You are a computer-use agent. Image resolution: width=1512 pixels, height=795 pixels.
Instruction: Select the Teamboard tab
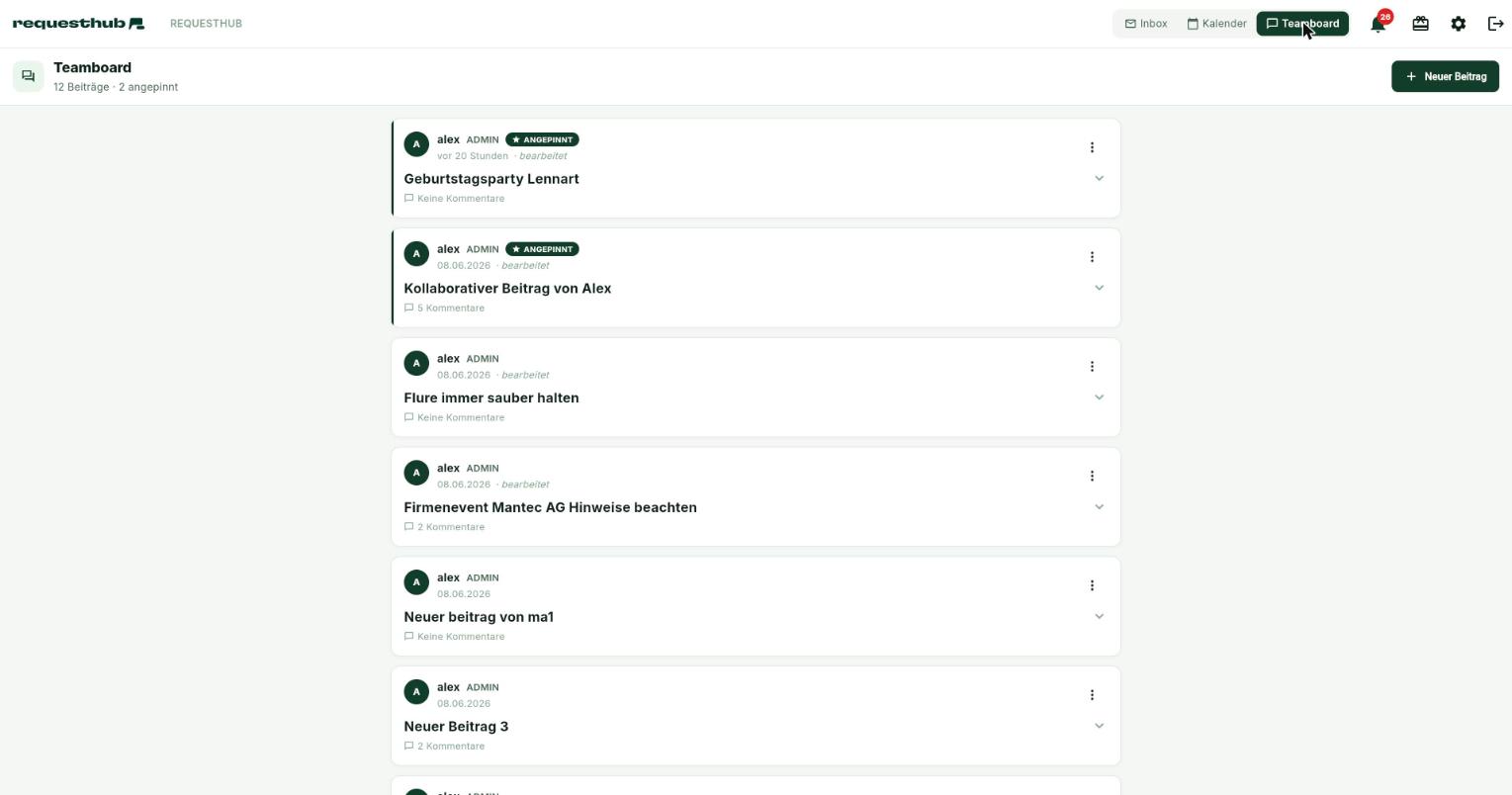click(1302, 24)
